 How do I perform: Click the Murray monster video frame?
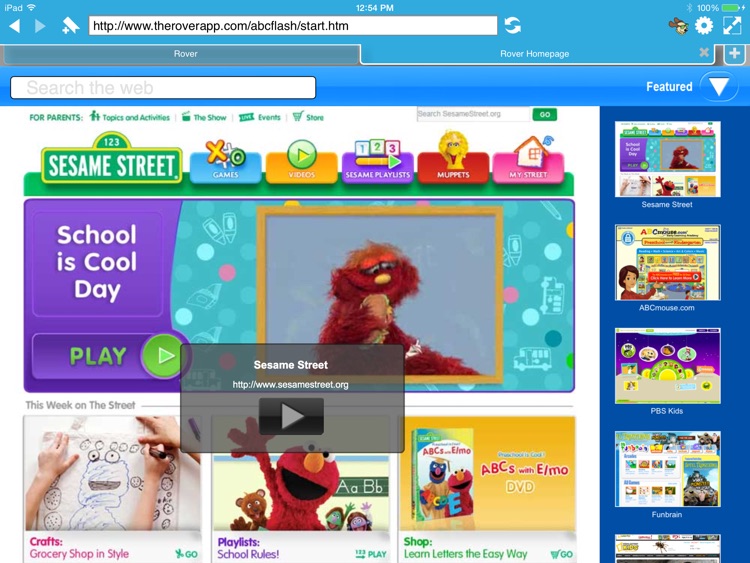coord(380,295)
